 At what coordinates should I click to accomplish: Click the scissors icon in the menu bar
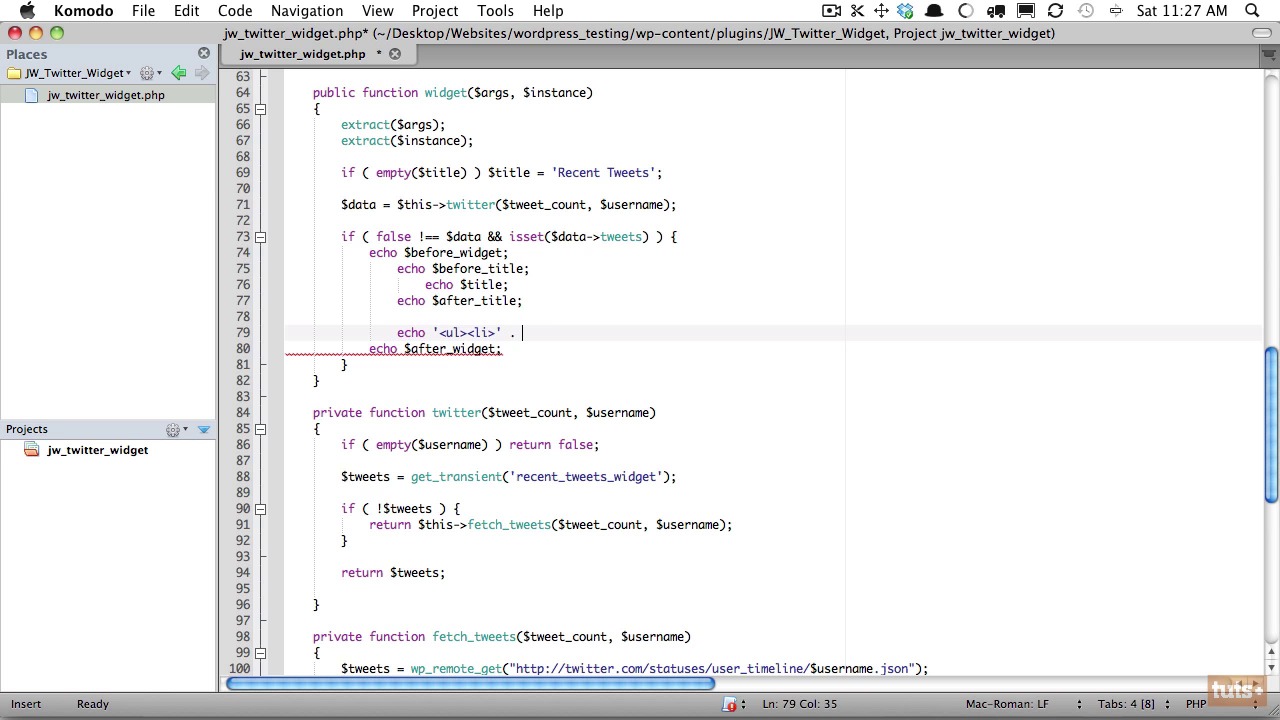858,11
